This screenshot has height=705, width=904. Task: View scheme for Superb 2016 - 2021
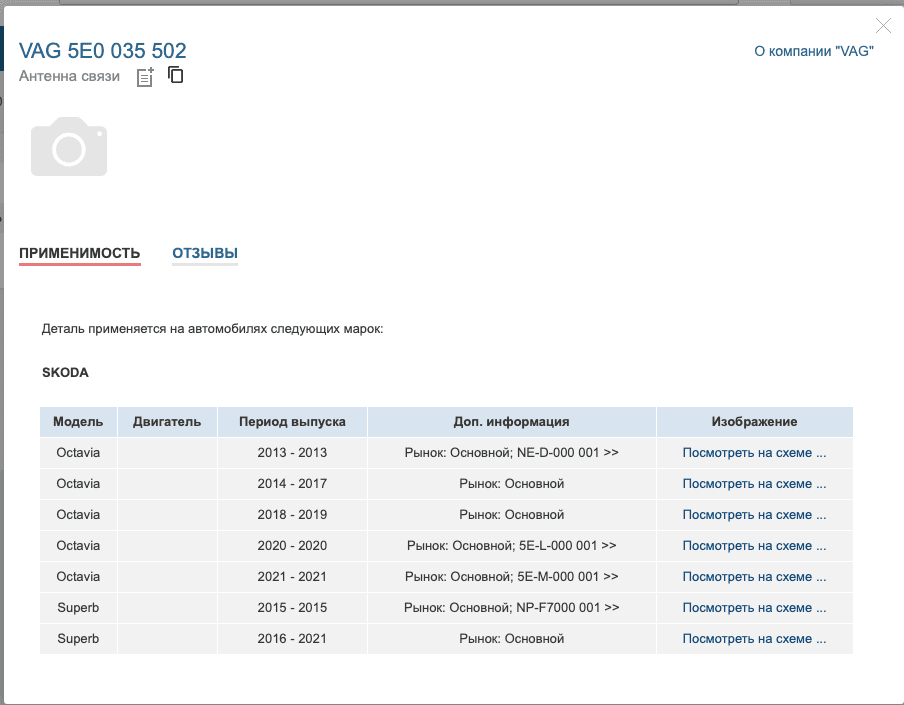[x=754, y=639]
